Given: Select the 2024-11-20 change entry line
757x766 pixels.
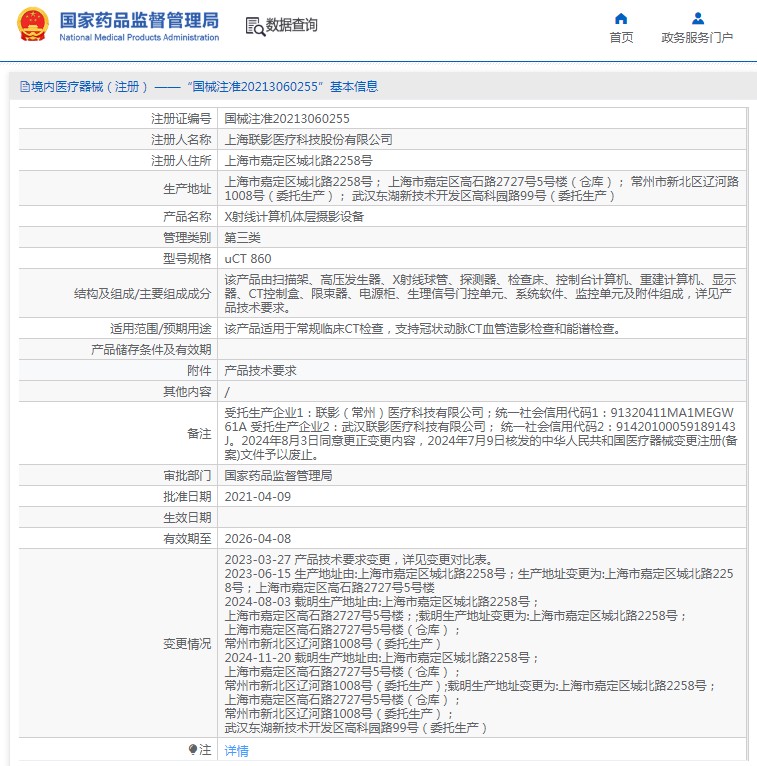Looking at the screenshot, I should (381, 658).
